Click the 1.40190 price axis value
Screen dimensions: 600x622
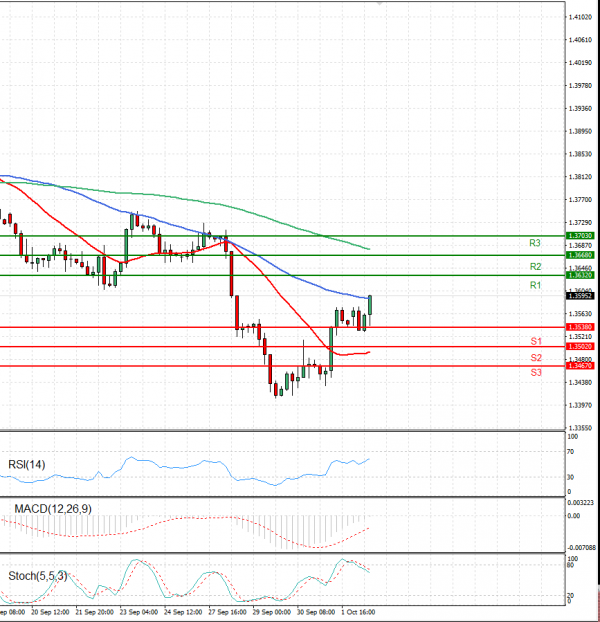[x=580, y=63]
